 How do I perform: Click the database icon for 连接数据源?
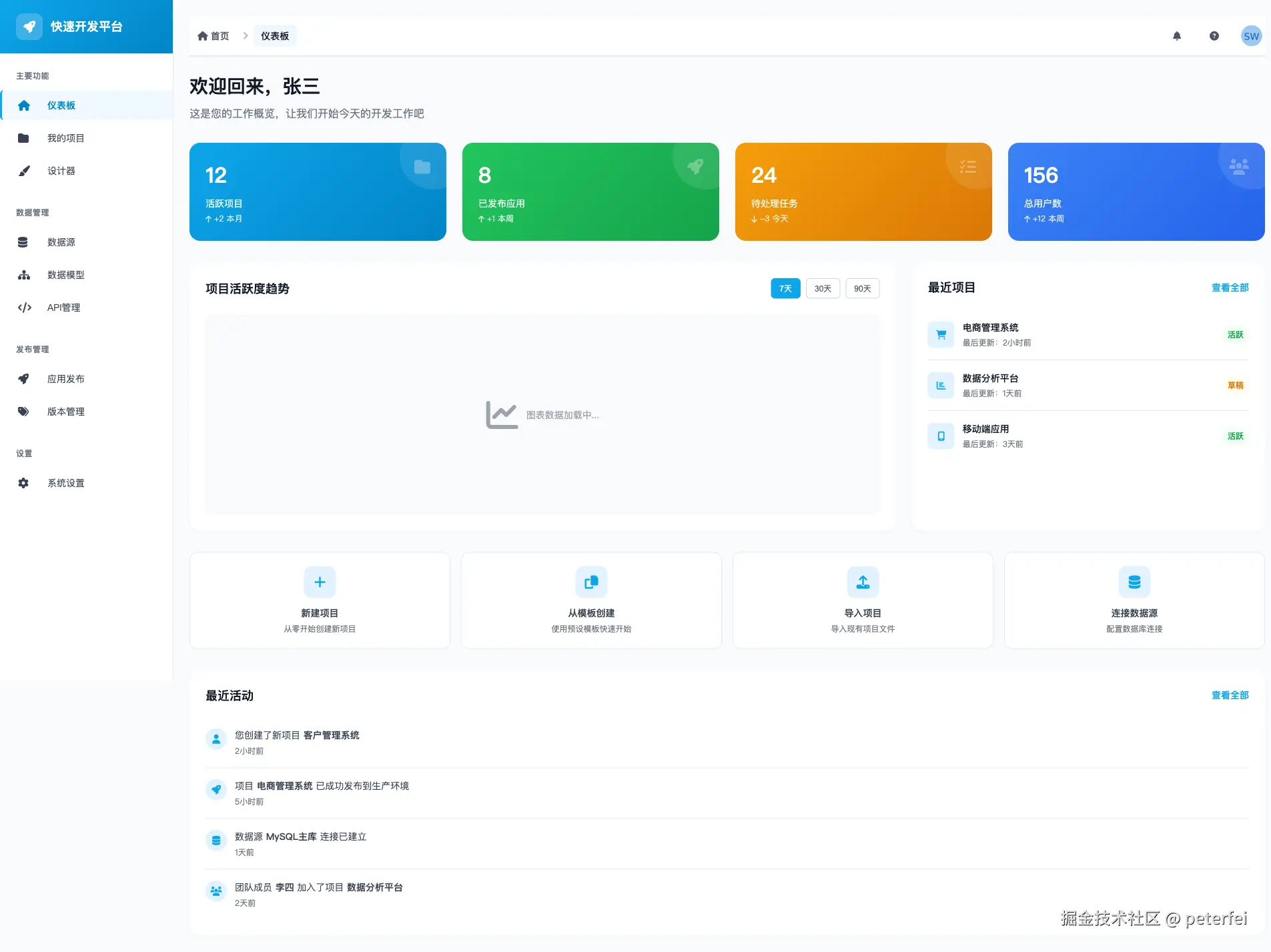point(1134,582)
